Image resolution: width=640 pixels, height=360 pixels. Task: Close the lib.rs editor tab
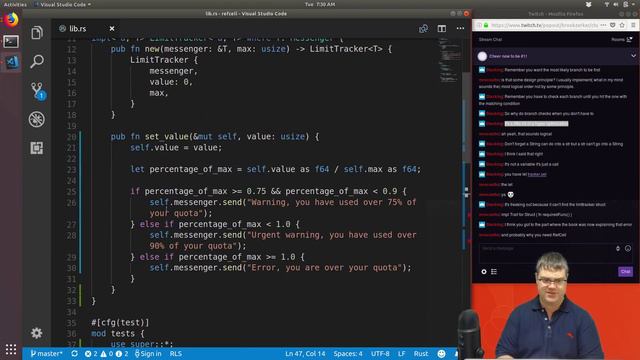click(112, 29)
